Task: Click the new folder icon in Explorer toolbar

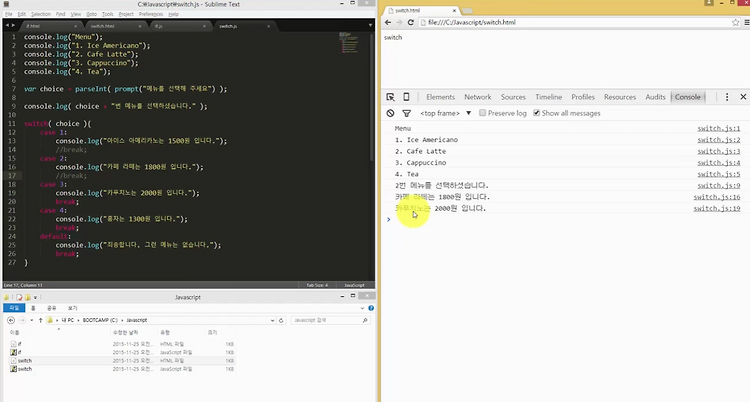Action: coord(28,297)
